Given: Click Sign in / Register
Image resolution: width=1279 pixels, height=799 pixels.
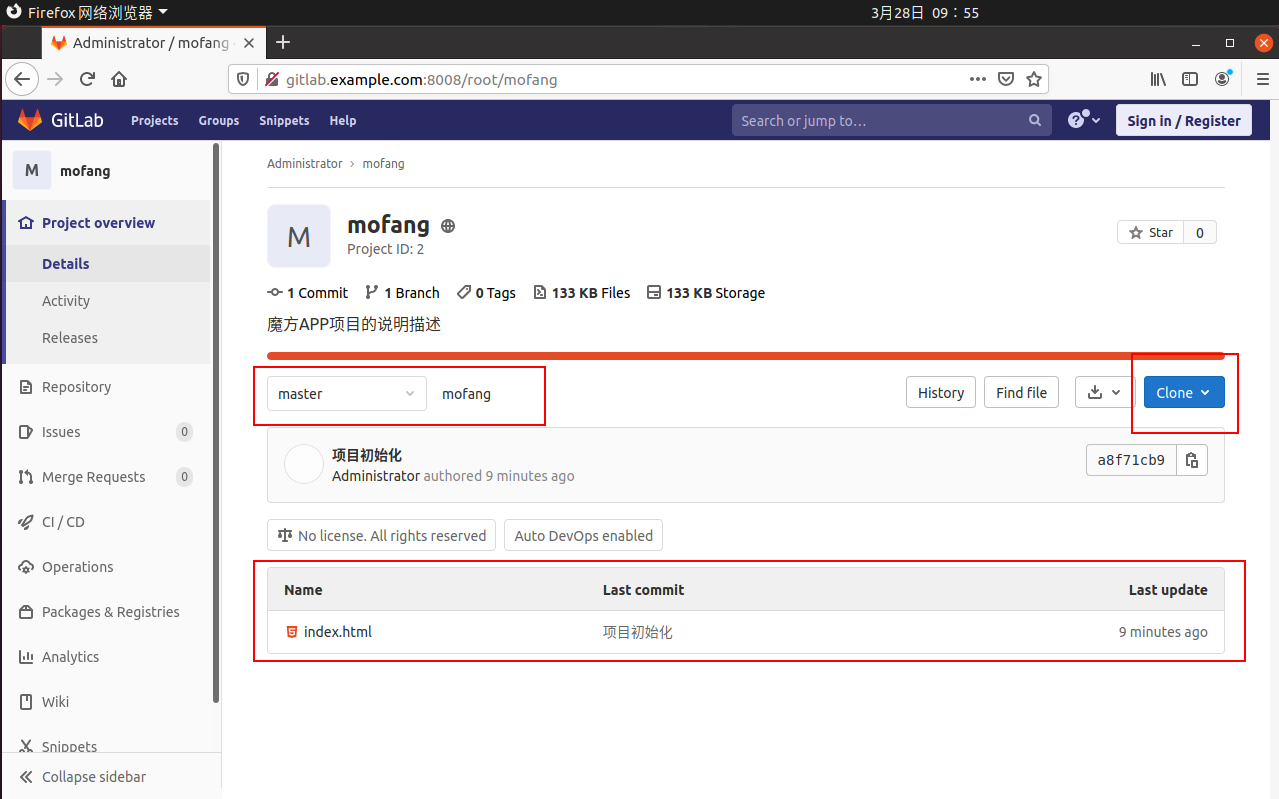Looking at the screenshot, I should point(1184,120).
